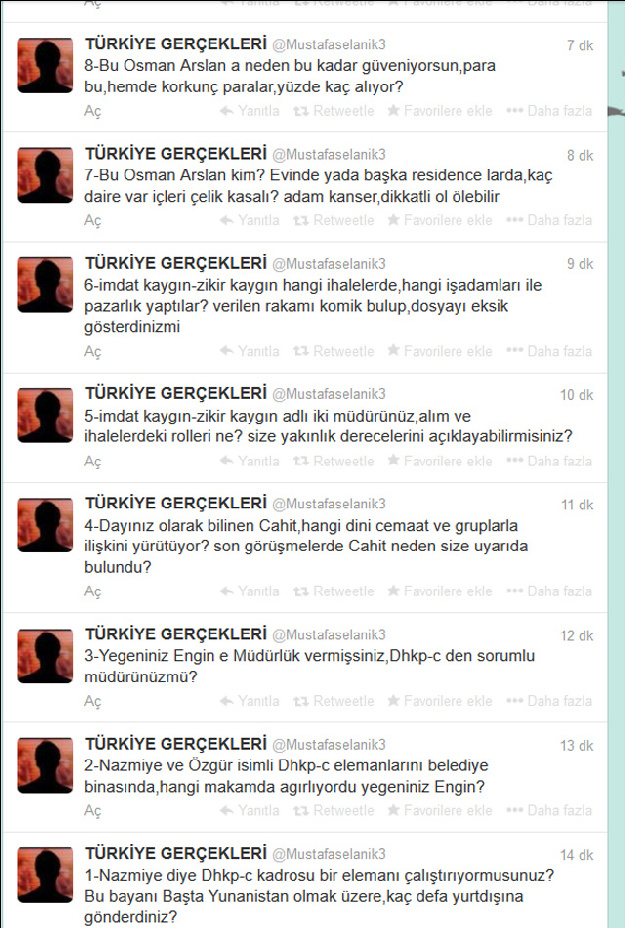Retweet tweet 3 about Yegeniniz Engin

pos(334,701)
